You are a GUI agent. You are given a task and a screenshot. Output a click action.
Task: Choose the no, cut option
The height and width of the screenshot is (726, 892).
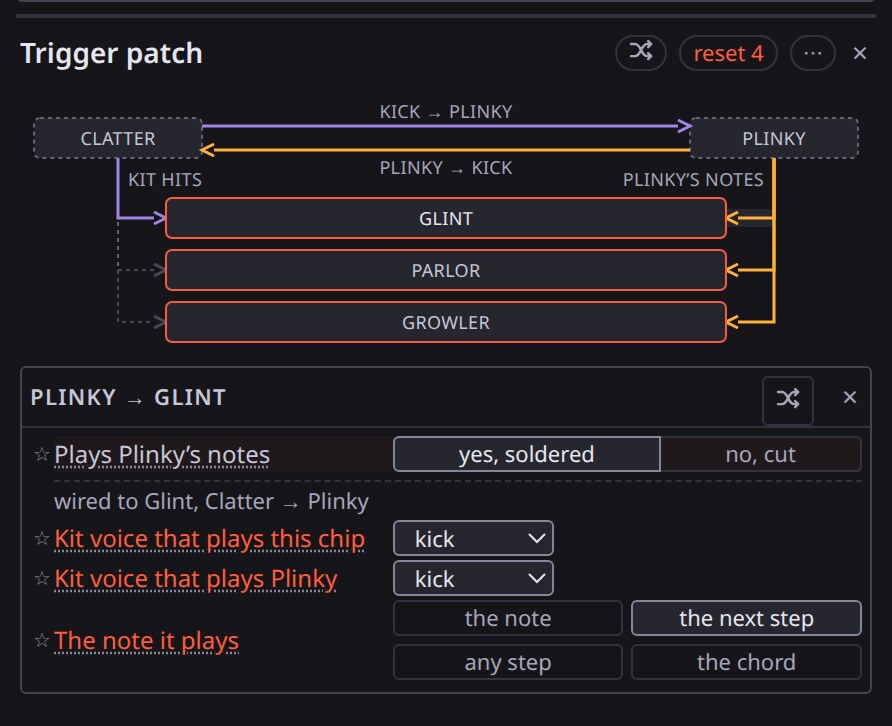pos(761,454)
